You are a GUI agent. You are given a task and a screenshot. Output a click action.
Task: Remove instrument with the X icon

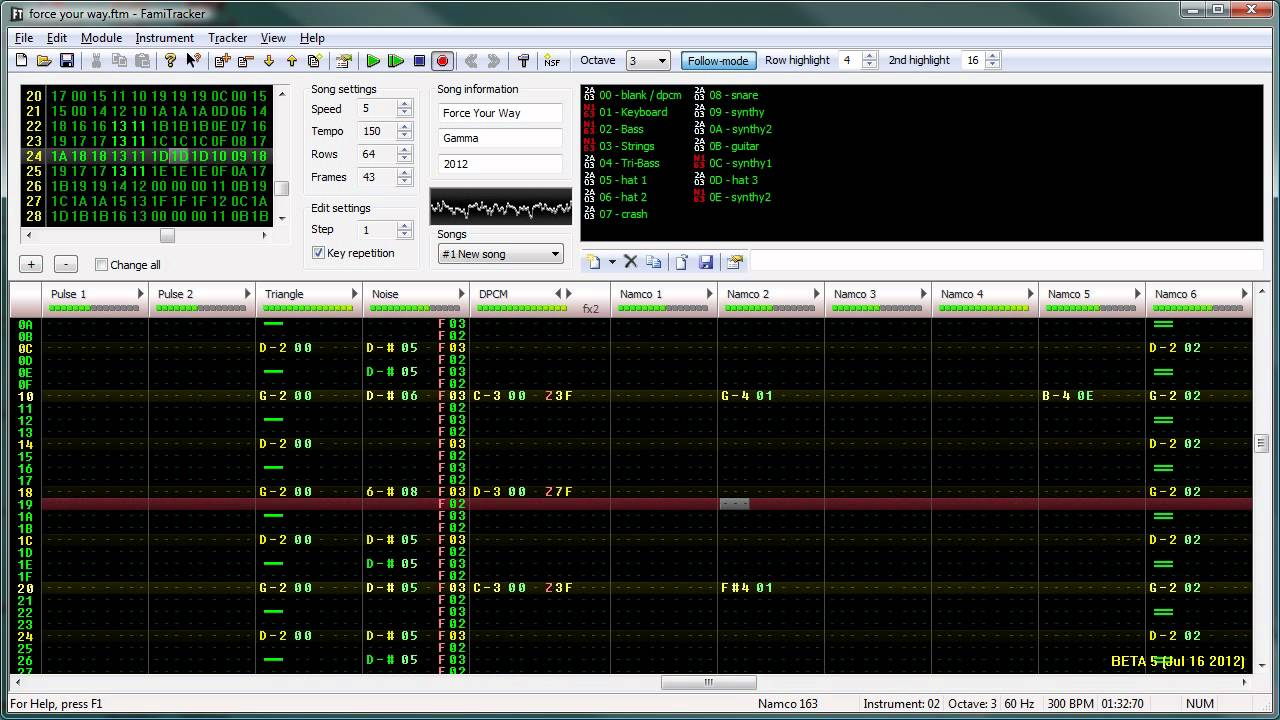[x=631, y=262]
